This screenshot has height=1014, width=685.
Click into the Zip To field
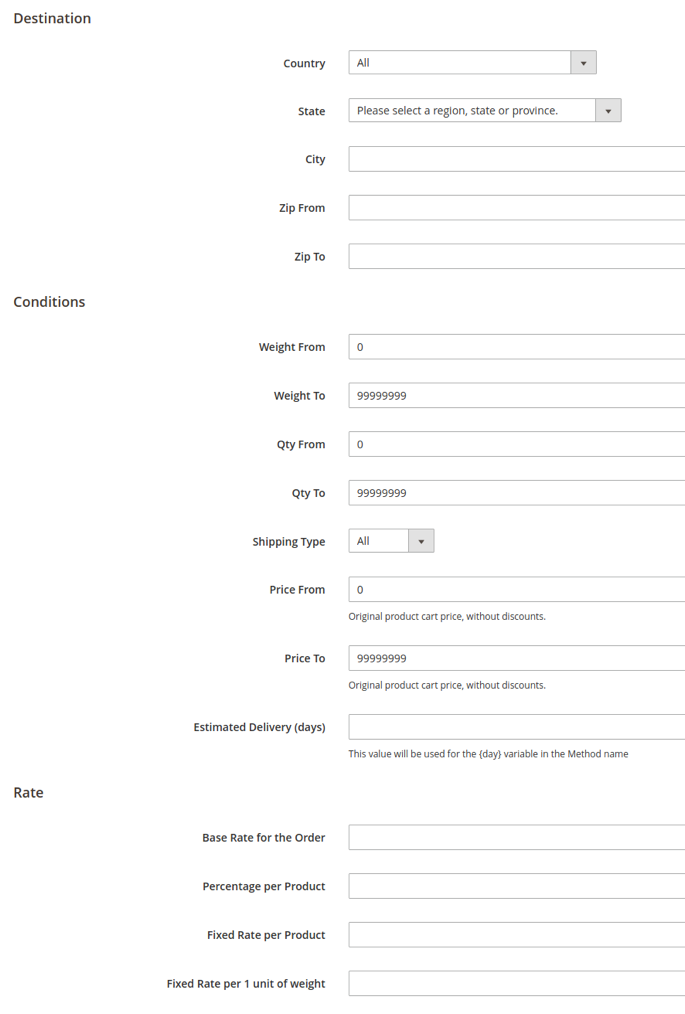[516, 257]
